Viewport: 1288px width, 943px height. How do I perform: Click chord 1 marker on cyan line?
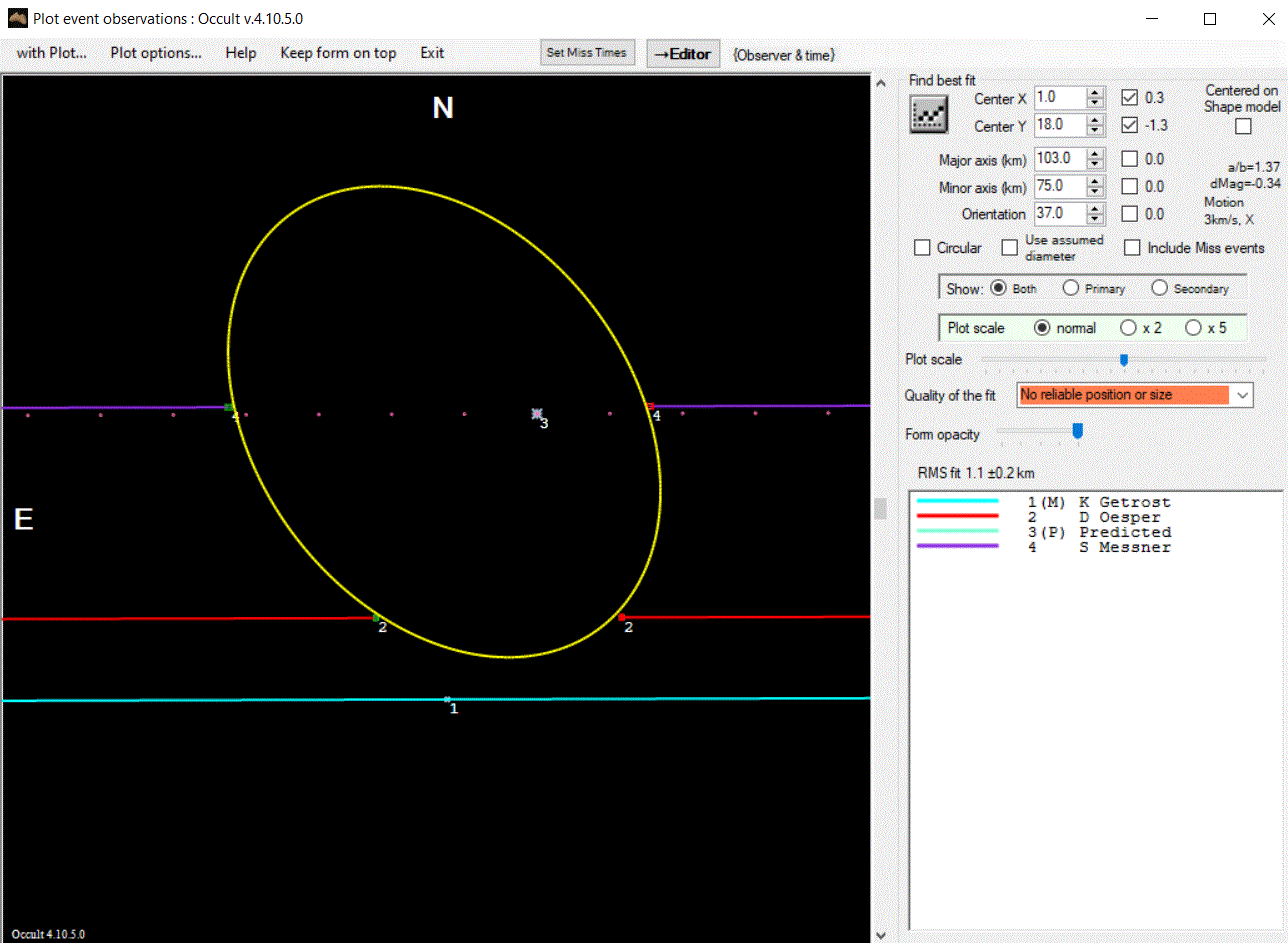(x=448, y=700)
